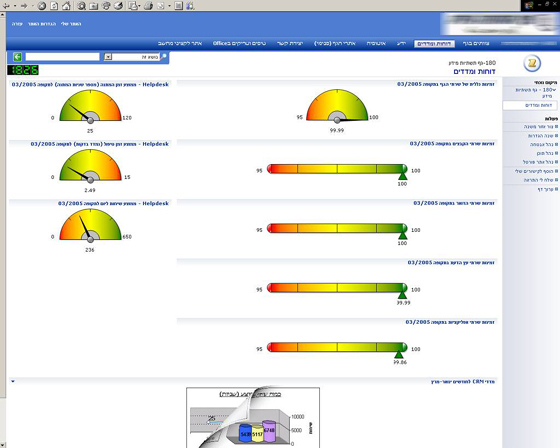The height and width of the screenshot is (448, 560).
Task: Open the browsing History toolbar icon
Action: (x=119, y=6)
